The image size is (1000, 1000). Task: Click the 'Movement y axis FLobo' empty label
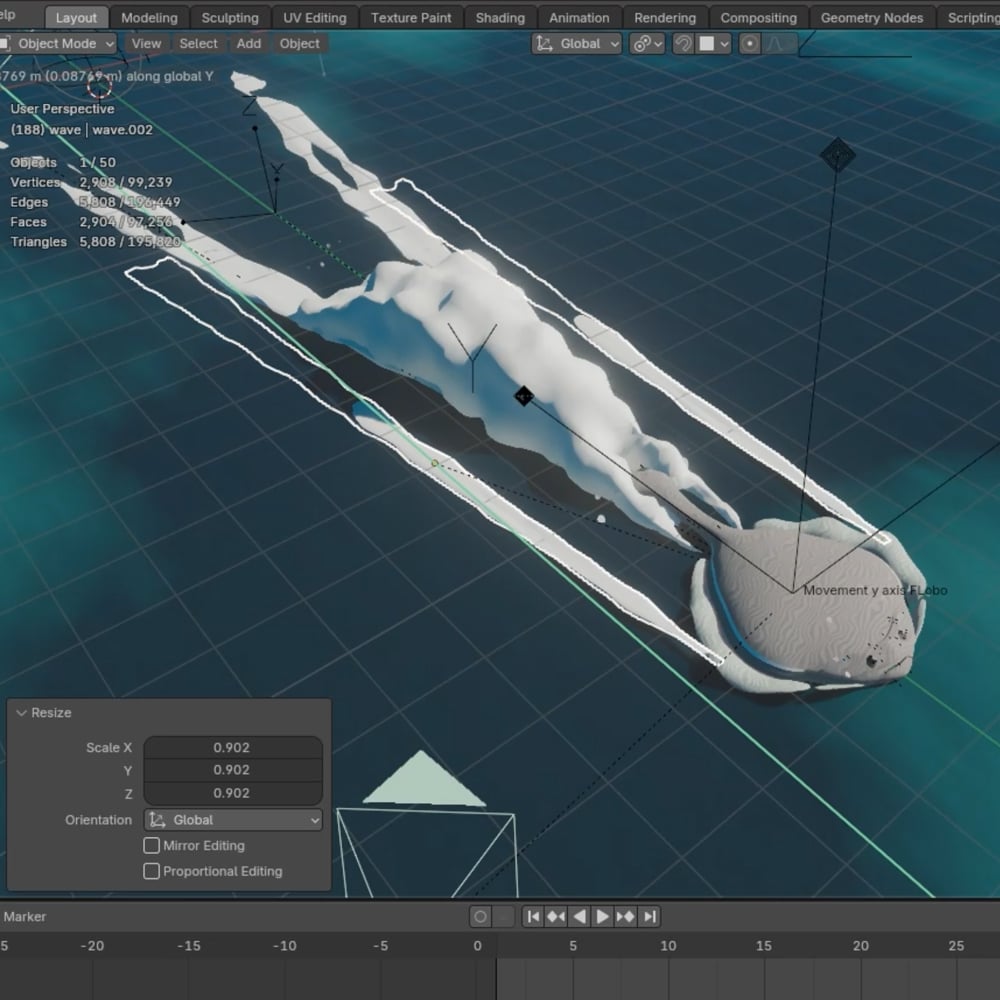875,591
